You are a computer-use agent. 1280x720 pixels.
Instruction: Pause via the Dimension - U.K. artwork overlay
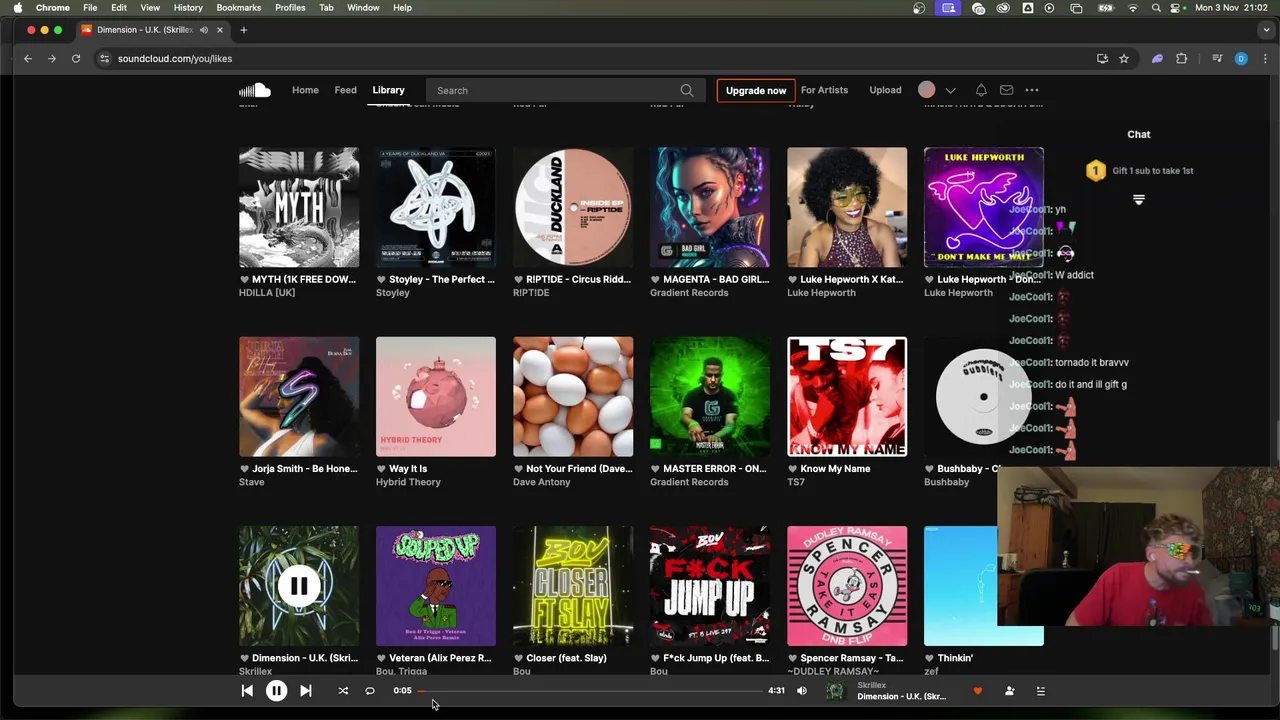[x=299, y=586]
